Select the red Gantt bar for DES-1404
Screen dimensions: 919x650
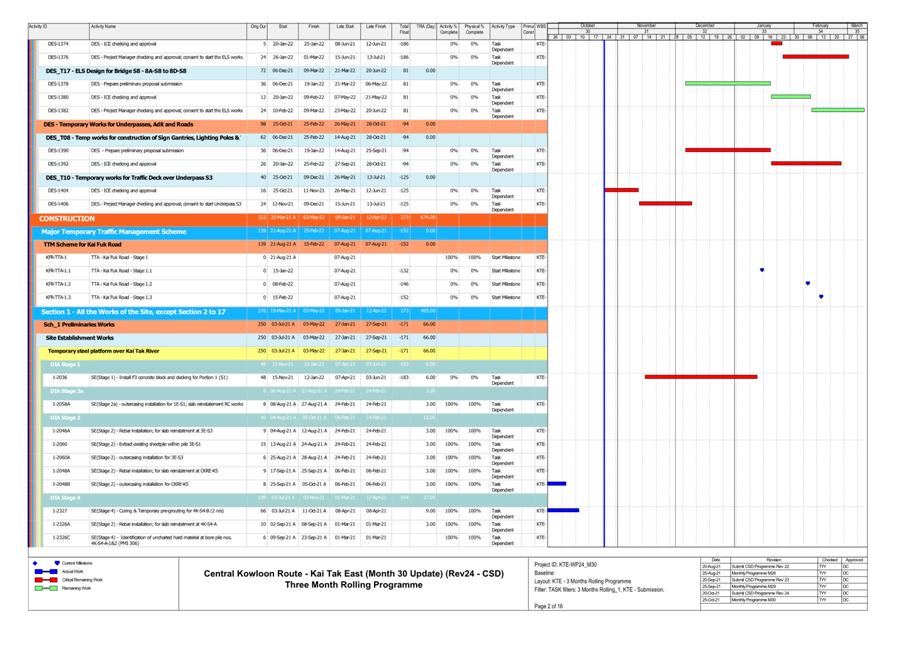(621, 190)
